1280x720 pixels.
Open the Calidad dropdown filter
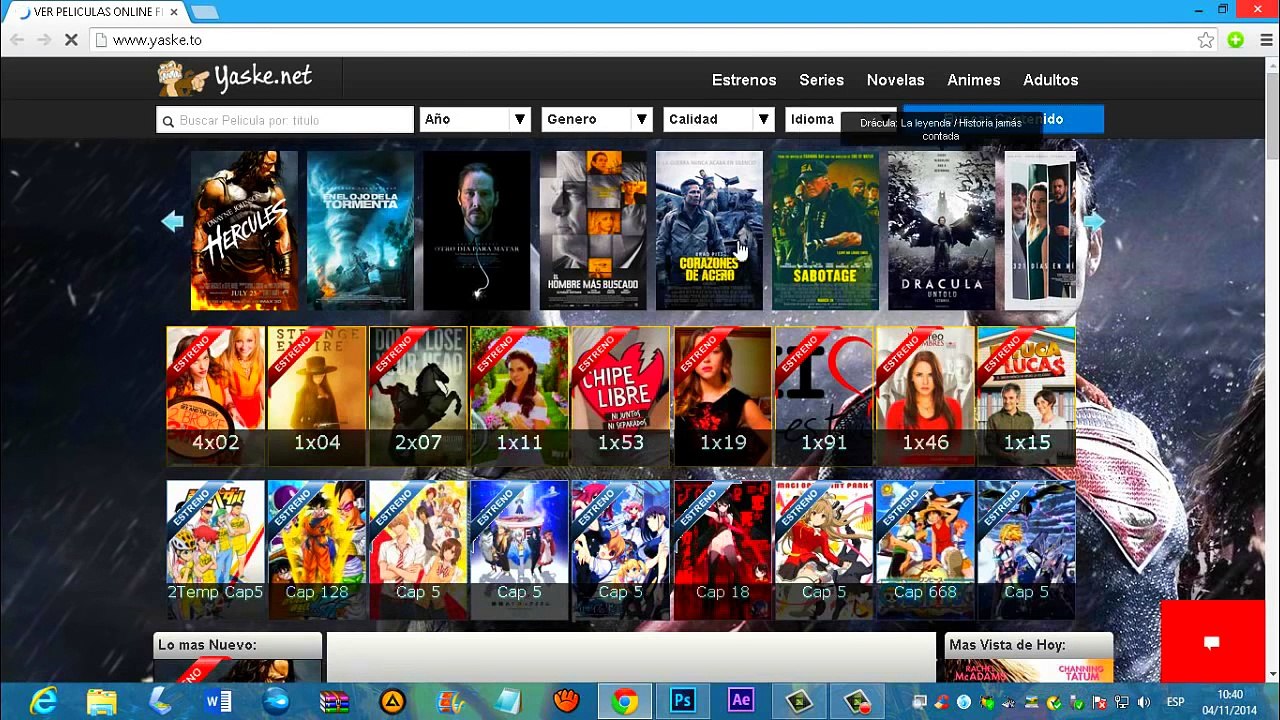[x=719, y=119]
